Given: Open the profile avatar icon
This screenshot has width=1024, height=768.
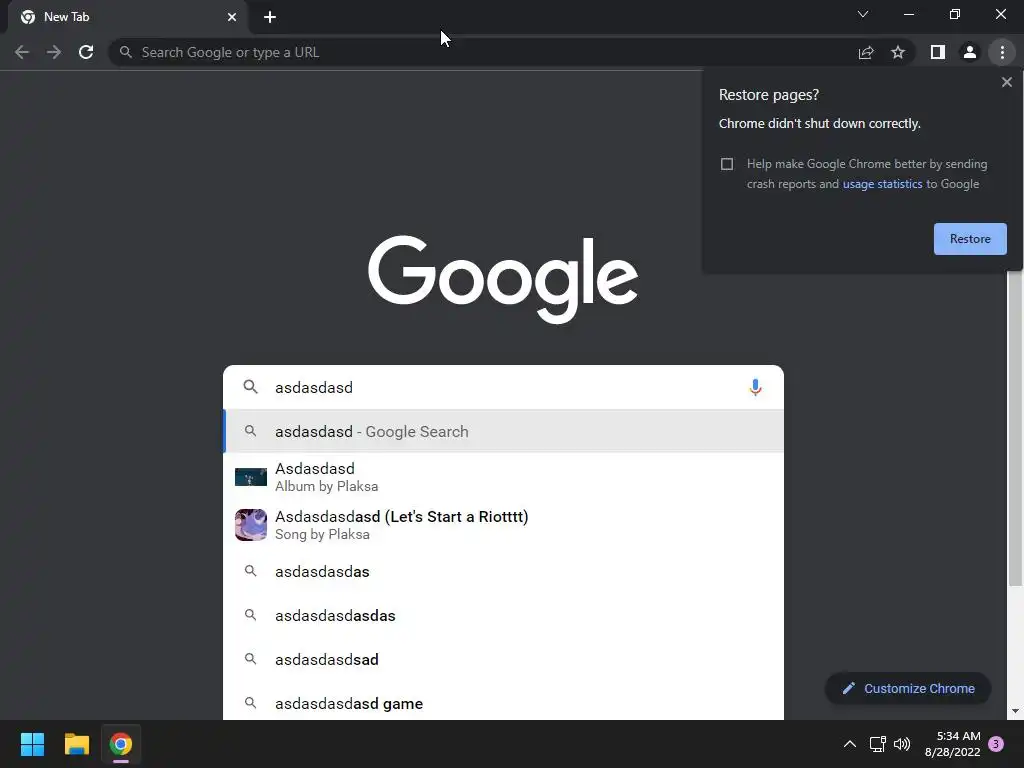Looking at the screenshot, I should pos(970,52).
